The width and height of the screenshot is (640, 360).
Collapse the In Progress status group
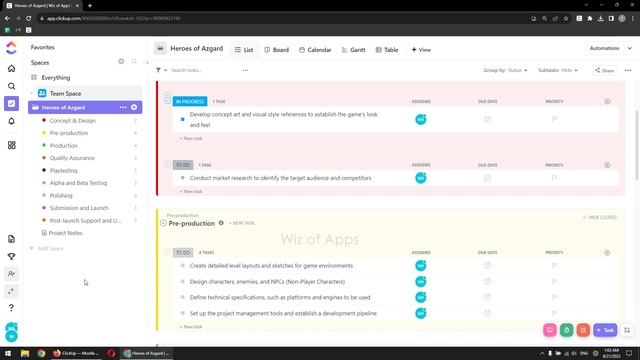point(167,100)
